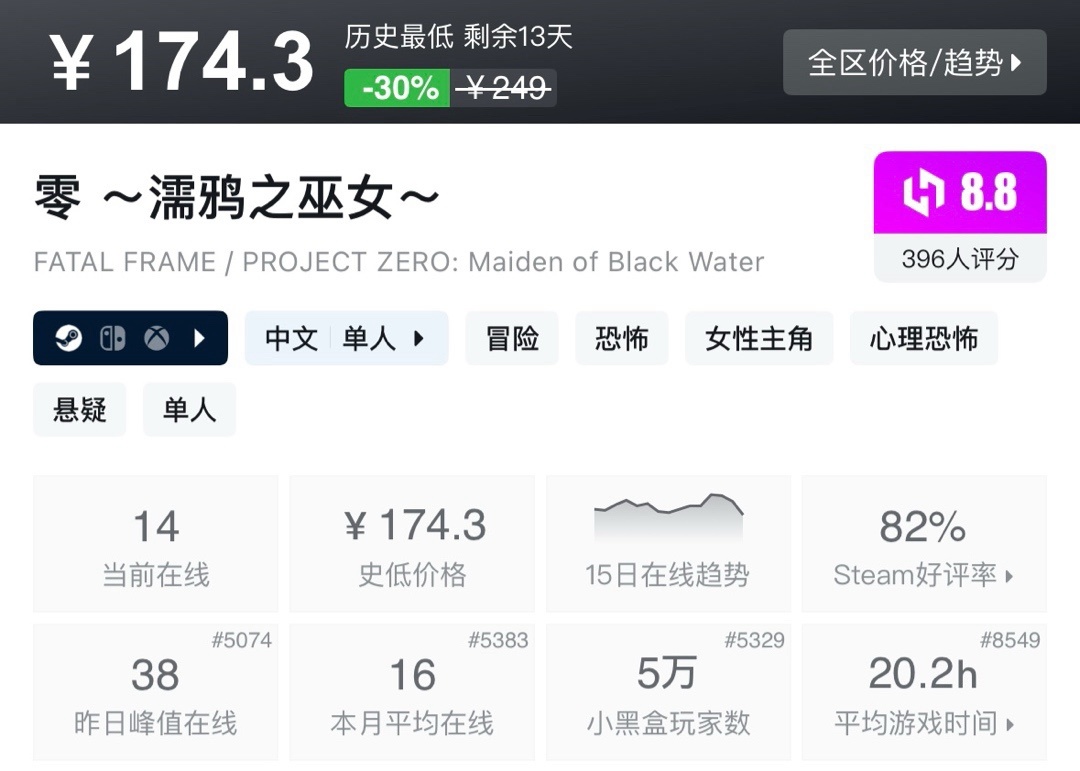Viewport: 1080px width, 771px height.
Task: Click the Nintendo Switch platform icon
Action: tap(112, 339)
